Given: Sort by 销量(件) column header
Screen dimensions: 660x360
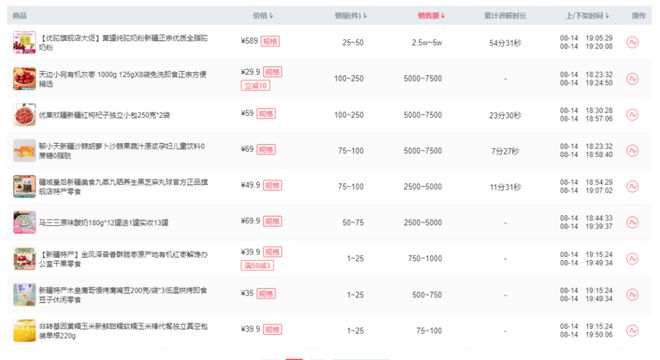Looking at the screenshot, I should 351,16.
